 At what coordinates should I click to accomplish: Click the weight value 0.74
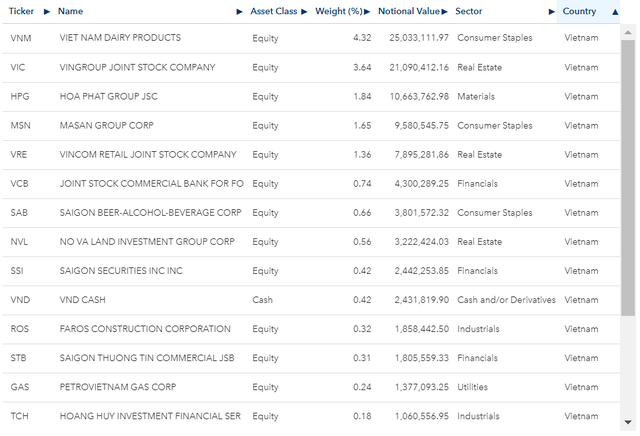(362, 184)
